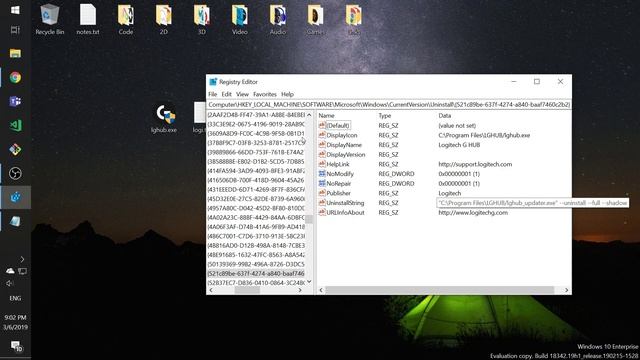Click the NoRepair DWORD value icon

[x=322, y=183]
